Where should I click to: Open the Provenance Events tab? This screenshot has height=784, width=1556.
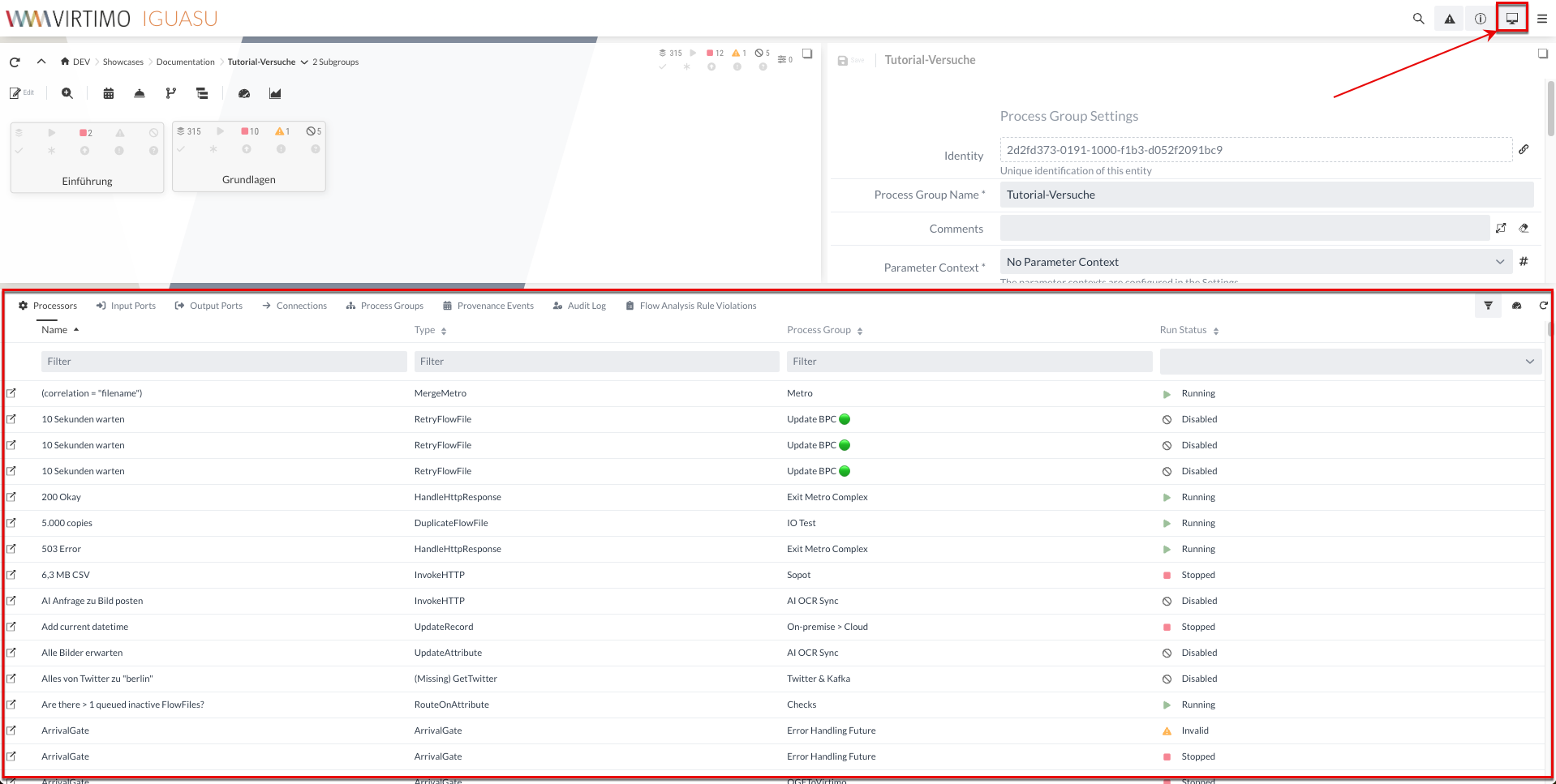coord(488,306)
